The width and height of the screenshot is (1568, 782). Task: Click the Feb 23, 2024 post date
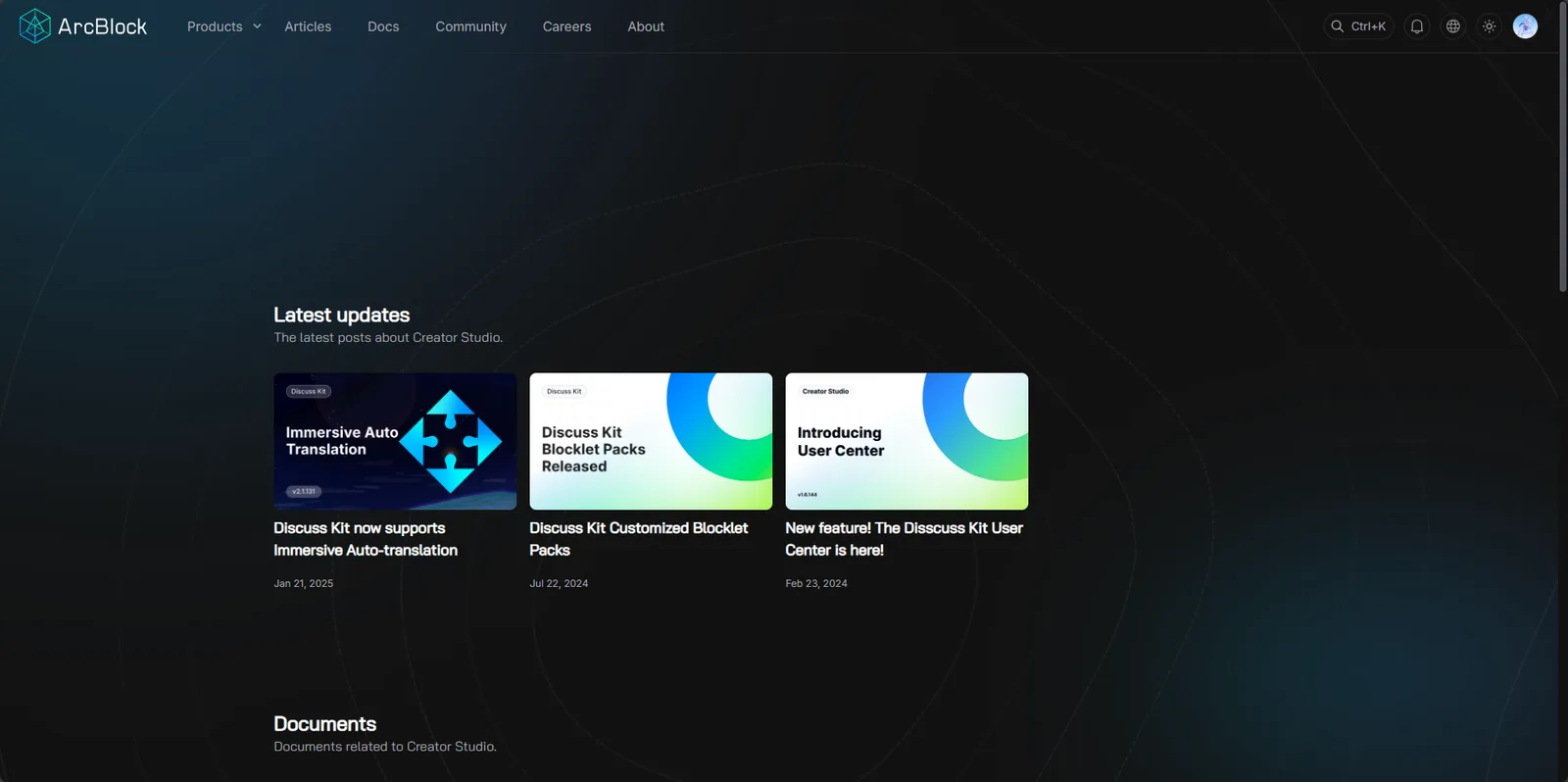[816, 583]
